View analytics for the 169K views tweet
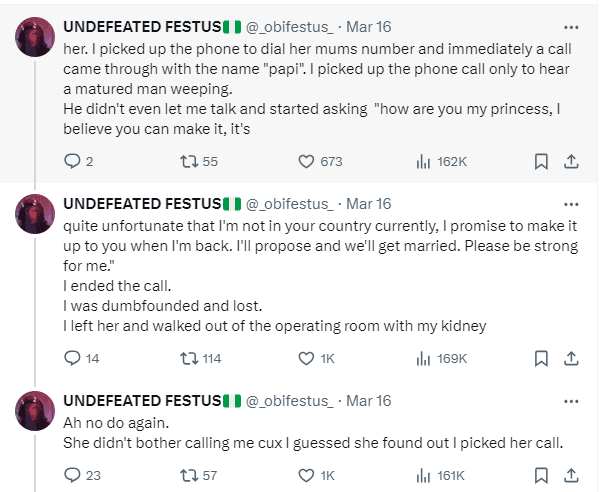 [x=422, y=358]
